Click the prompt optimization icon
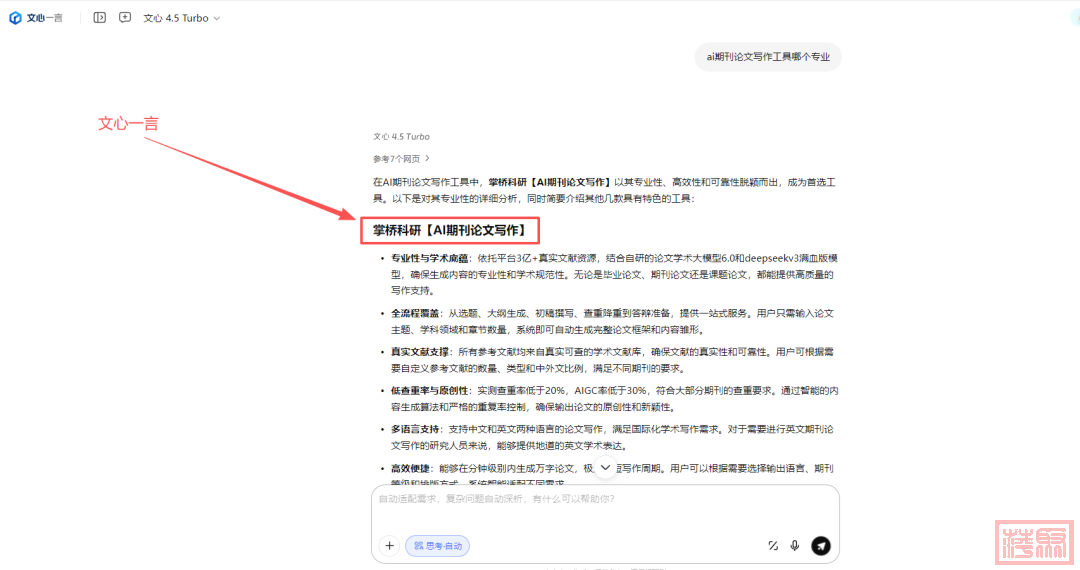This screenshot has height=570, width=1080. click(773, 546)
